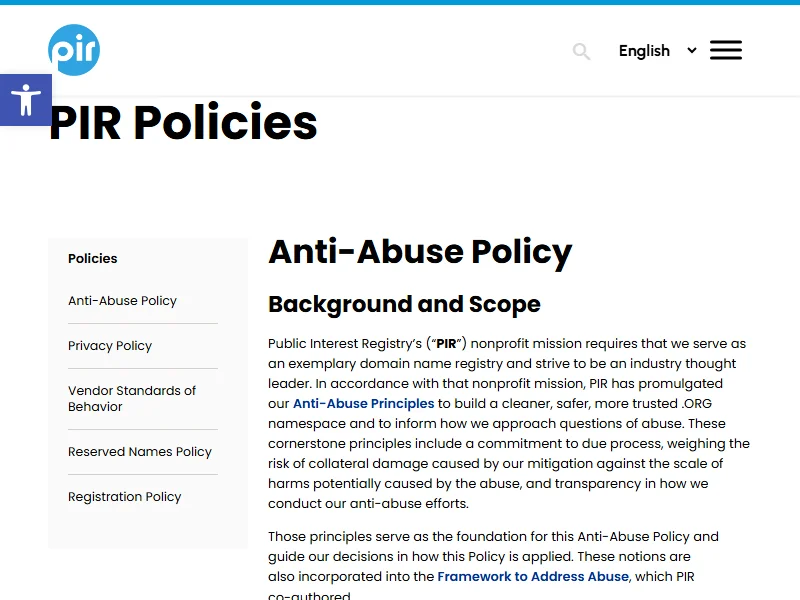Click the Background and Scope heading

pyautogui.click(x=404, y=304)
